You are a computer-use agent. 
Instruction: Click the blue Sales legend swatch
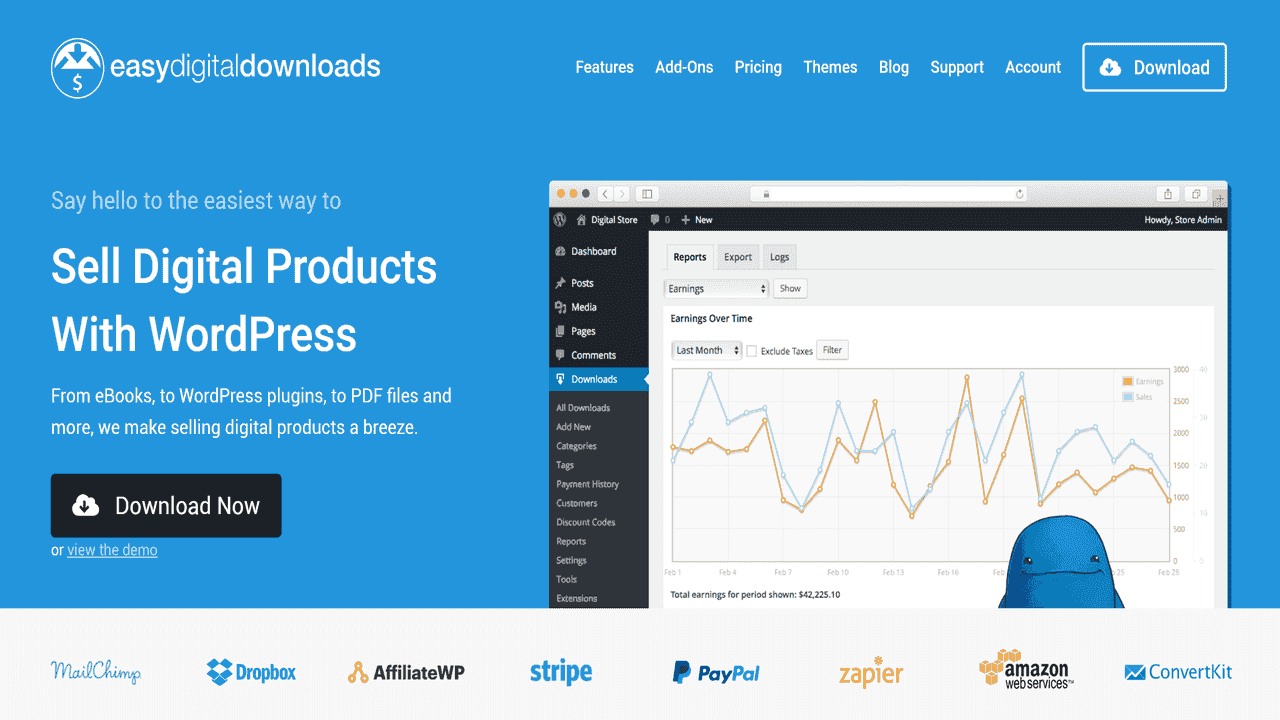click(x=1128, y=396)
